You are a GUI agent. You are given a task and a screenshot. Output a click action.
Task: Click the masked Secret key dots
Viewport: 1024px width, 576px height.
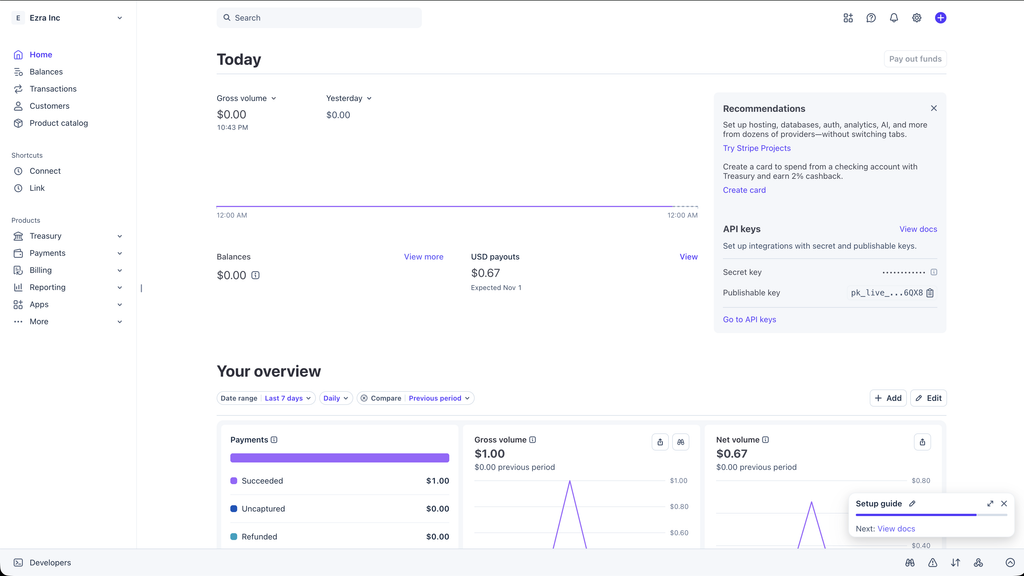point(904,272)
